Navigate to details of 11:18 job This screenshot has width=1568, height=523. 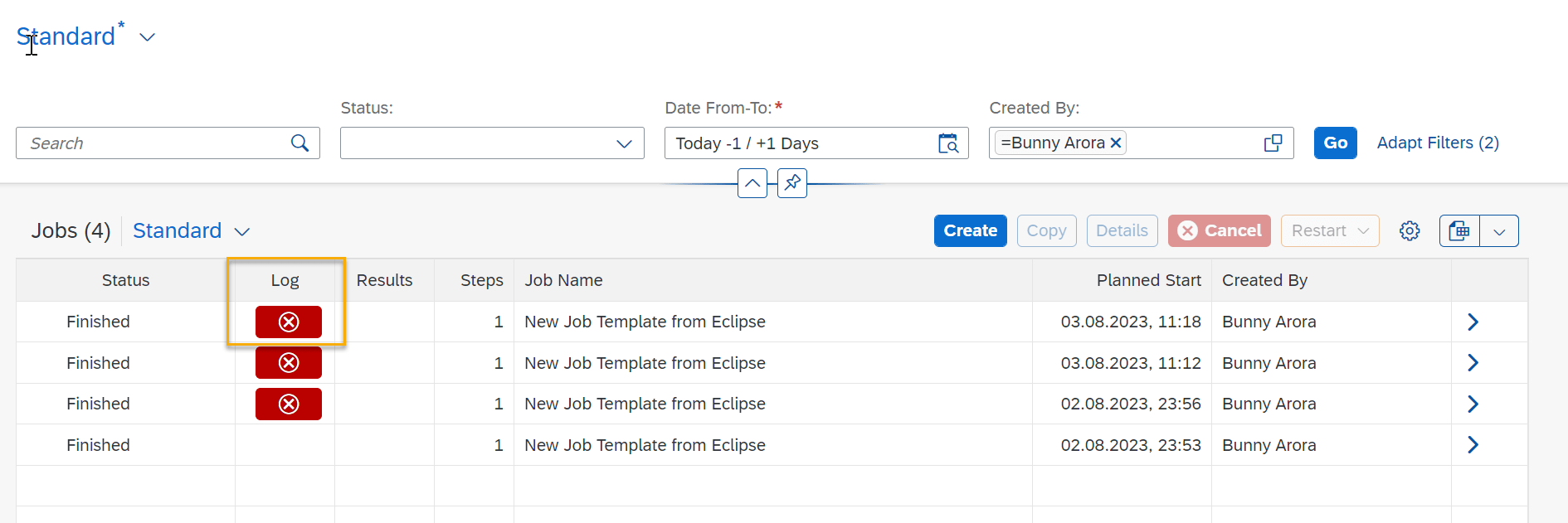[1473, 322]
